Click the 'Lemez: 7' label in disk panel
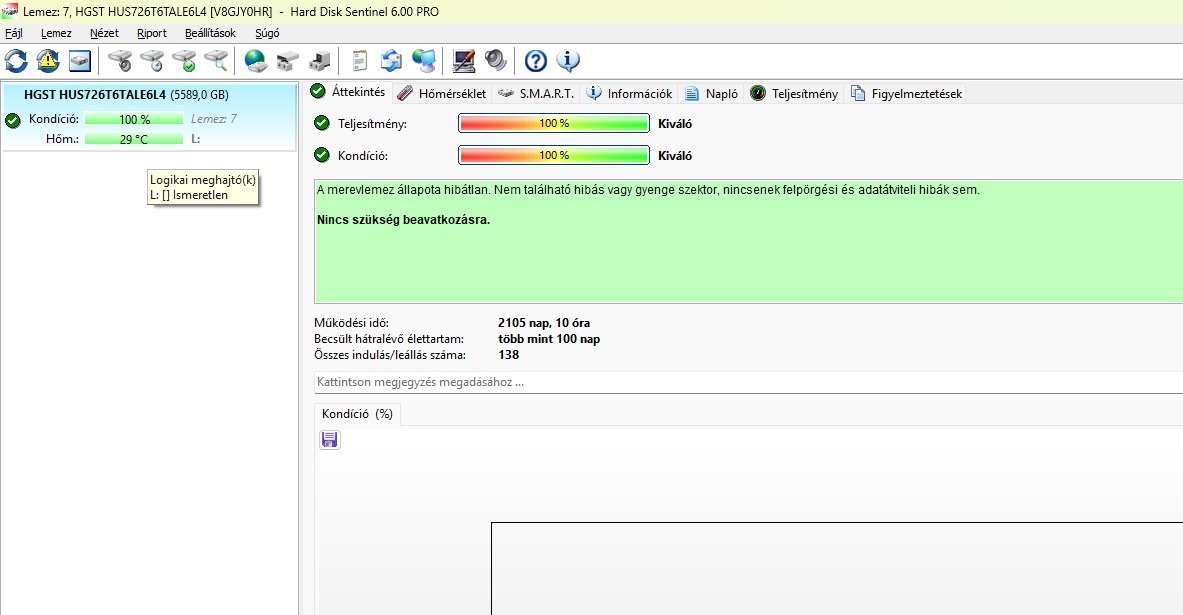This screenshot has width=1183, height=615. (214, 119)
